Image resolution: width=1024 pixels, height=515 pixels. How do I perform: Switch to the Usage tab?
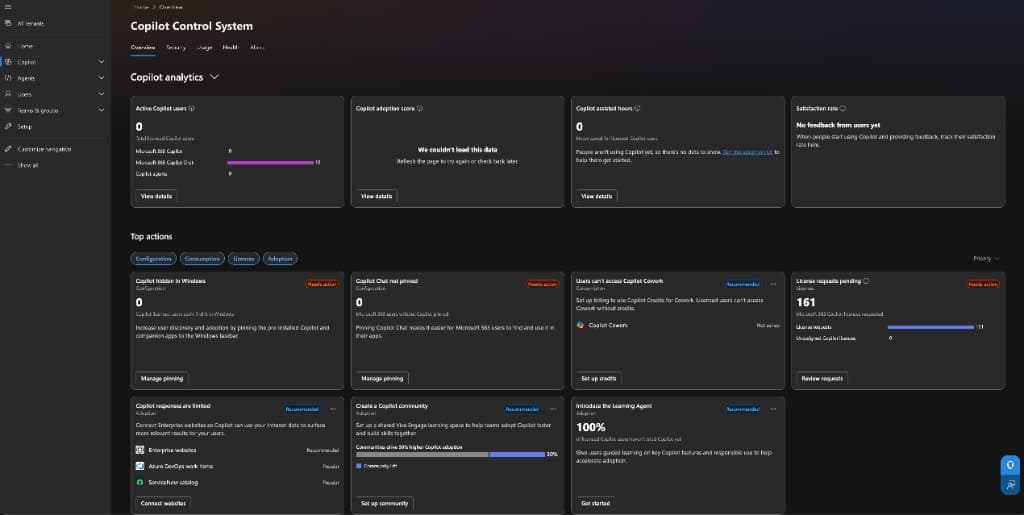pyautogui.click(x=204, y=47)
